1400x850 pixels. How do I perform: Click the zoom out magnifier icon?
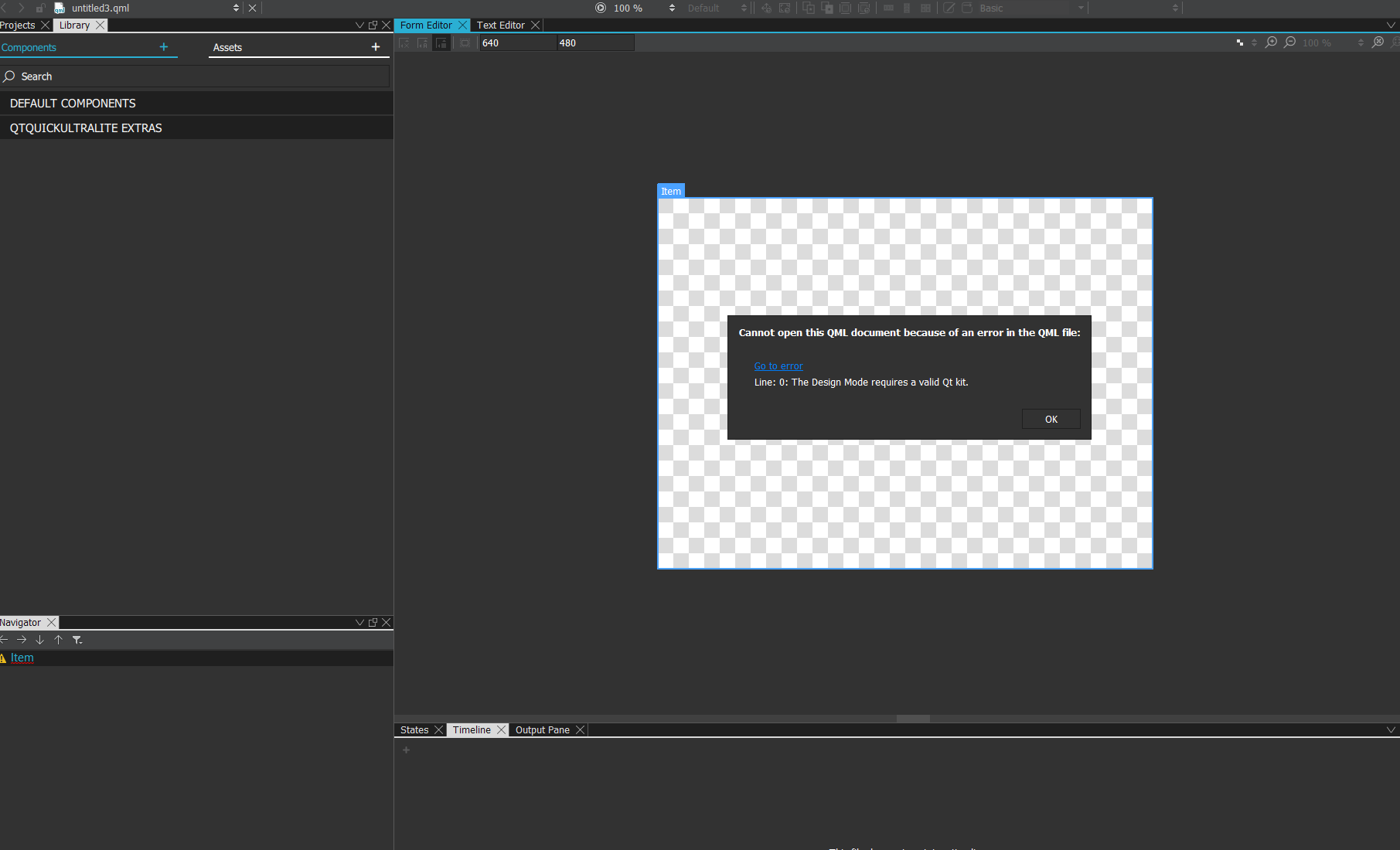[x=1289, y=42]
